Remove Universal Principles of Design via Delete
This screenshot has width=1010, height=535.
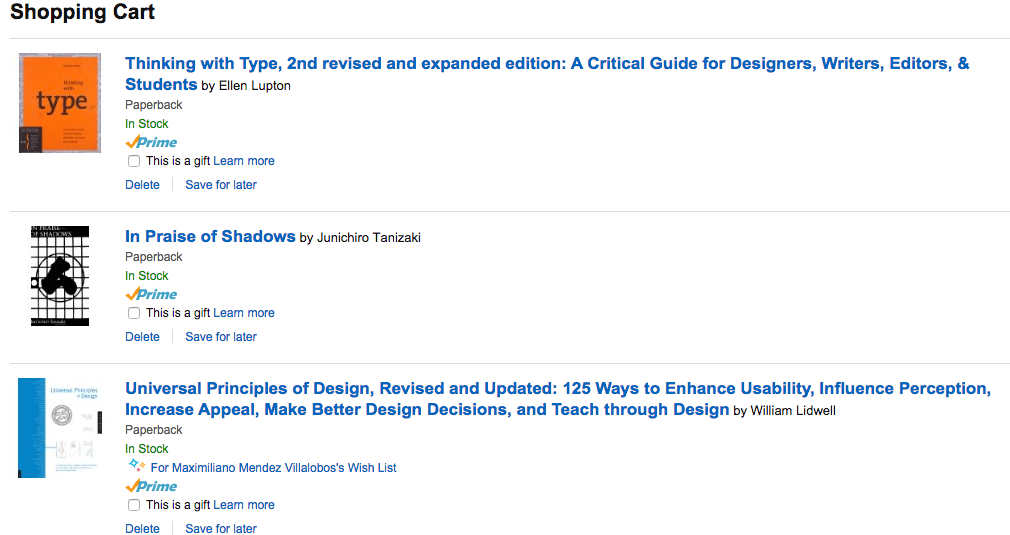tap(142, 529)
